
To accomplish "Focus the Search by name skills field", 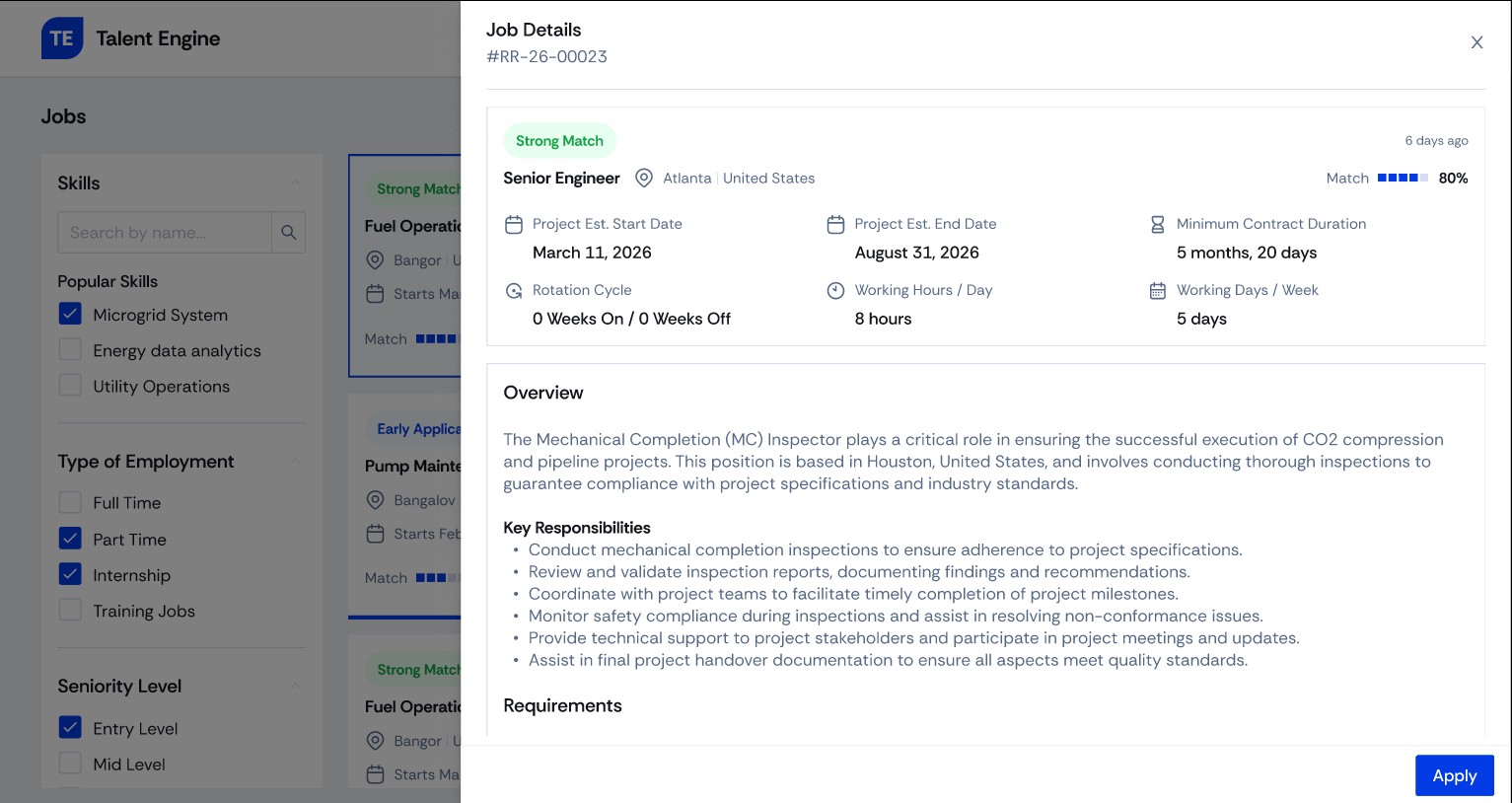I will 165,233.
